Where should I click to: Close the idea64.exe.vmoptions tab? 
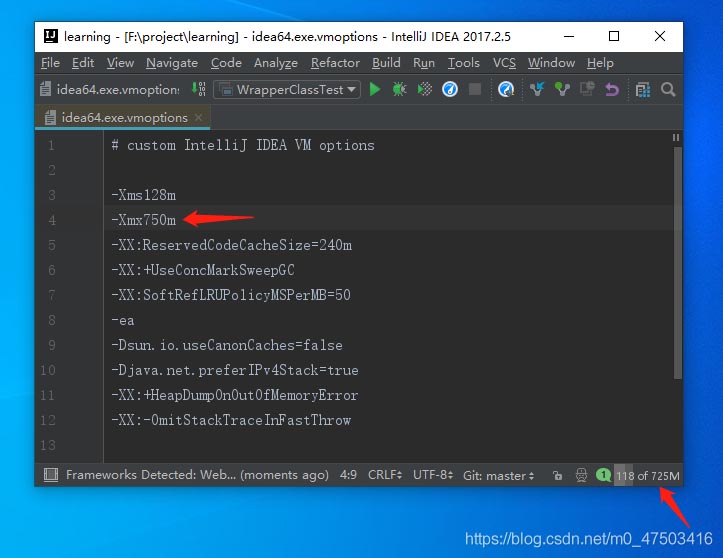tap(198, 118)
